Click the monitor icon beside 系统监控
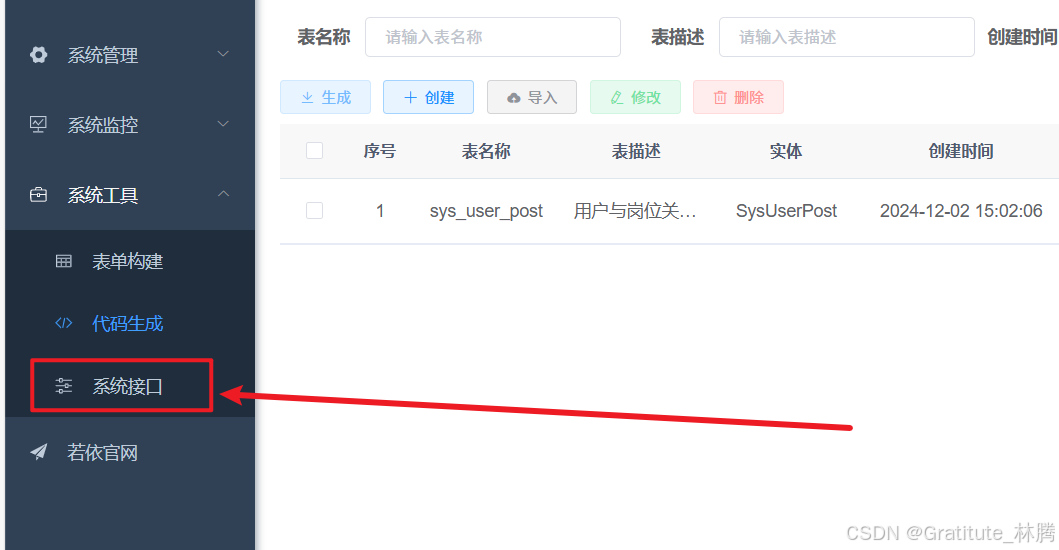The height and width of the screenshot is (550, 1059). click(x=38, y=124)
